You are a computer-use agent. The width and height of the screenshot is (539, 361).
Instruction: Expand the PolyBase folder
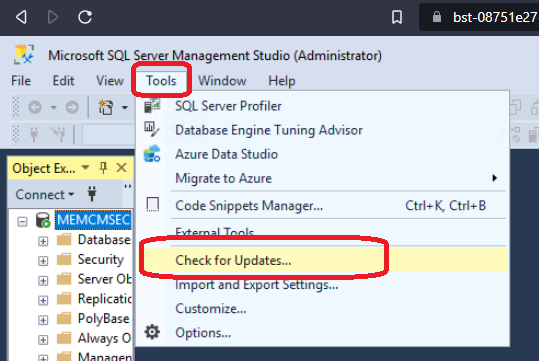(x=43, y=320)
